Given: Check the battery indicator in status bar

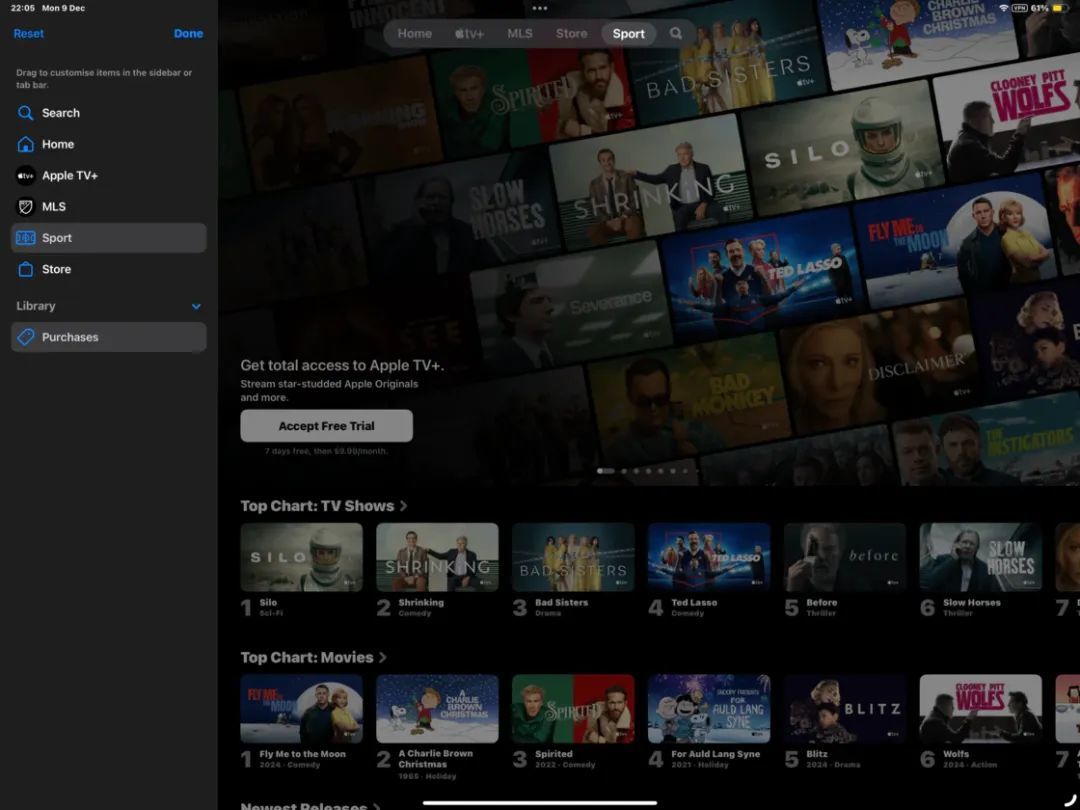Looking at the screenshot, I should tap(1057, 8).
